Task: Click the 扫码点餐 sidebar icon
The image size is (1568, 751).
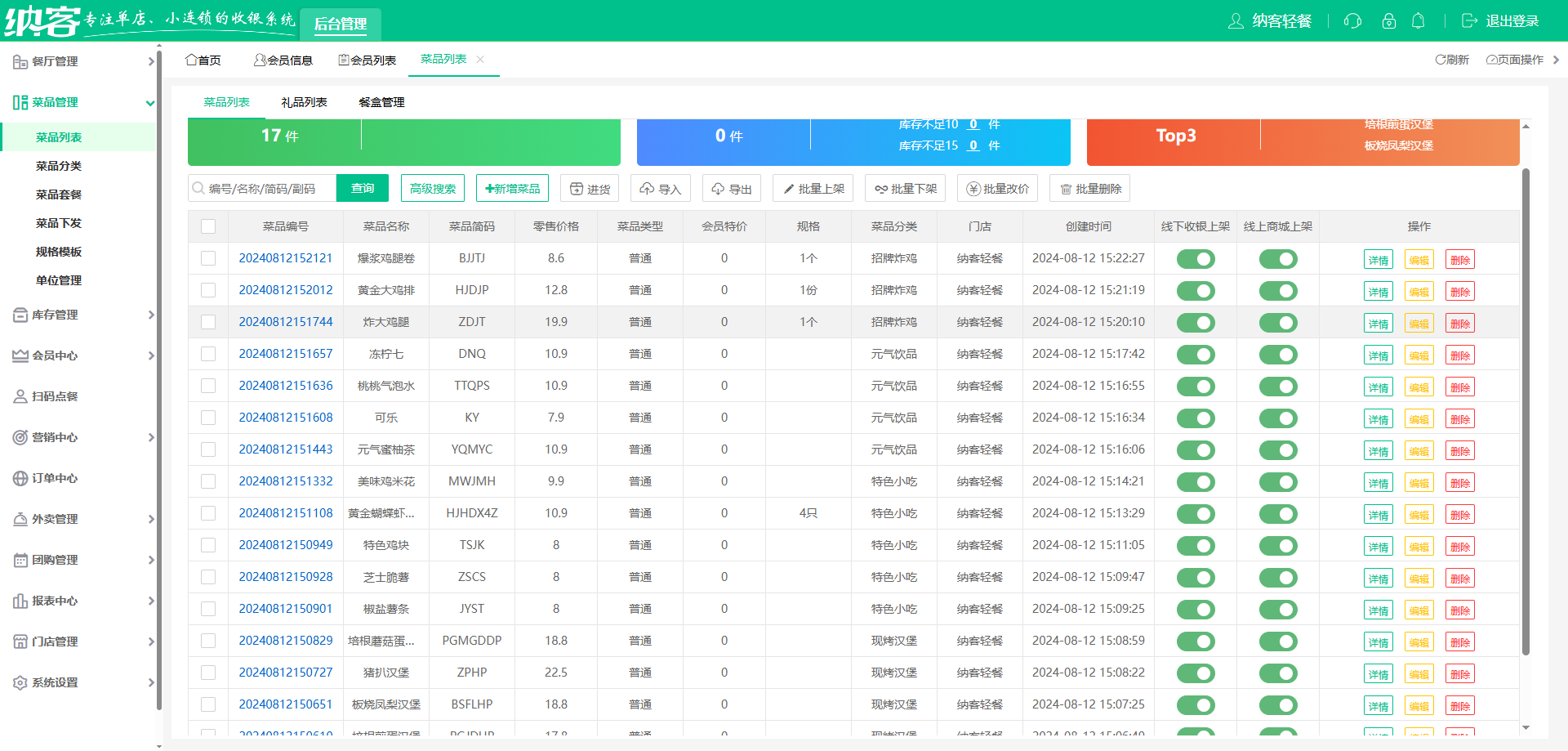Action: (20, 396)
